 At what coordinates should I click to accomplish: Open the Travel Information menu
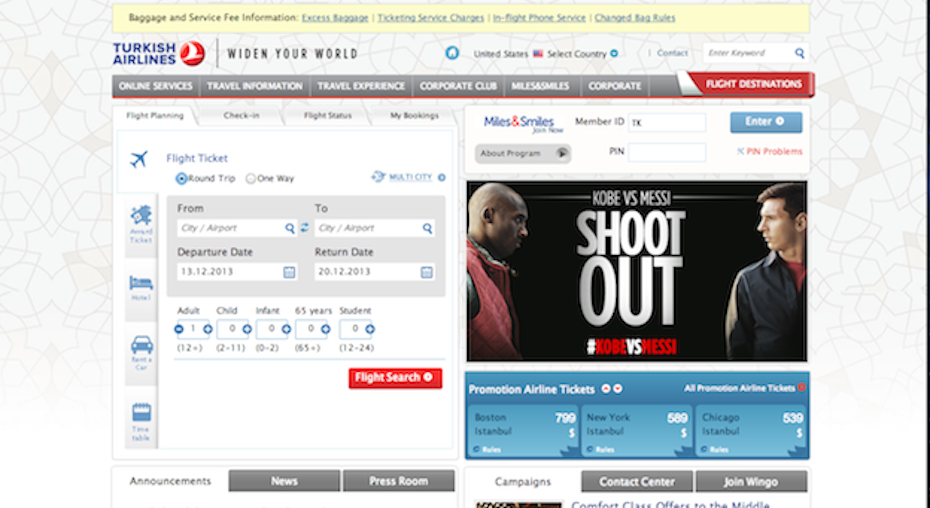point(254,86)
